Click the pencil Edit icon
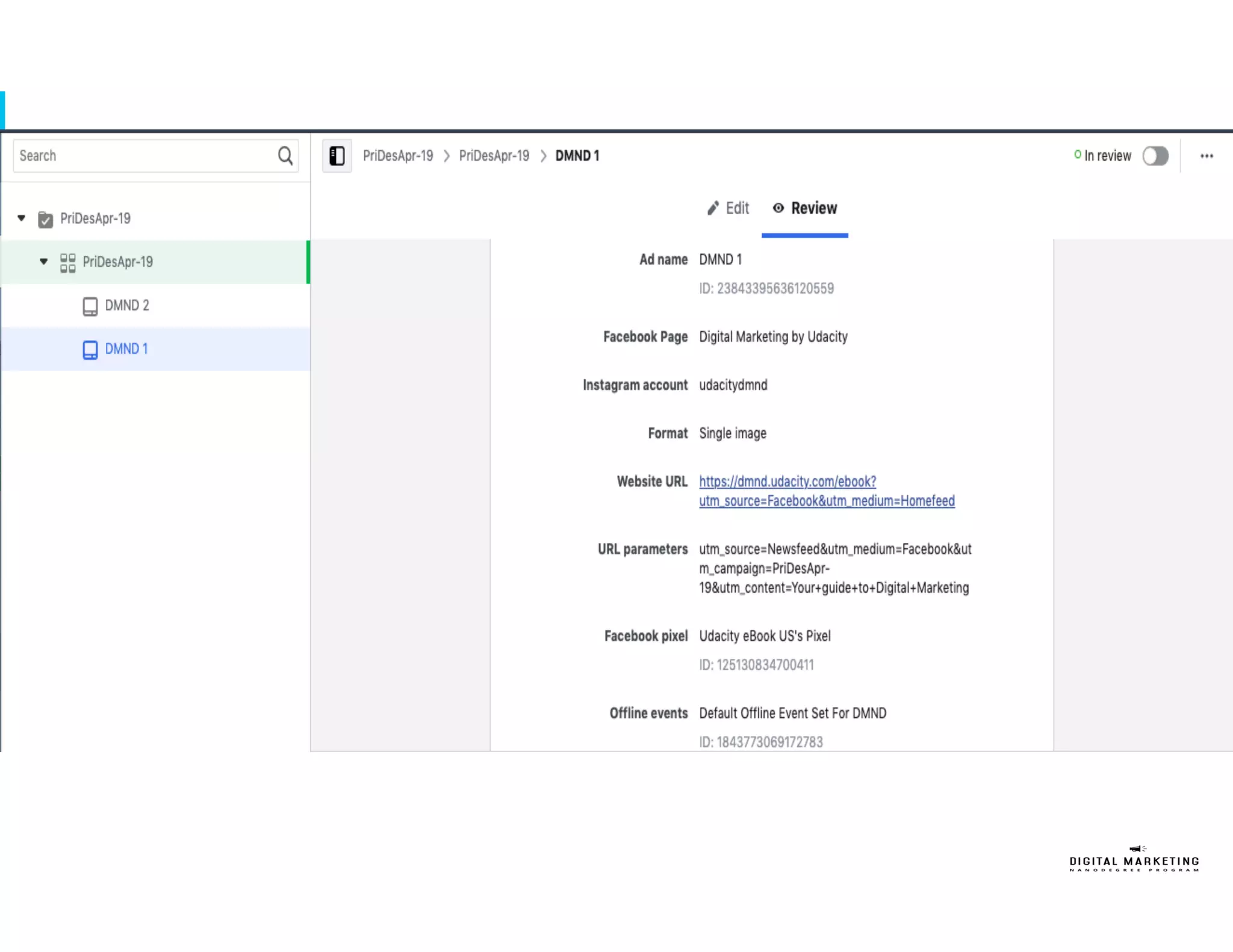 pyautogui.click(x=713, y=208)
